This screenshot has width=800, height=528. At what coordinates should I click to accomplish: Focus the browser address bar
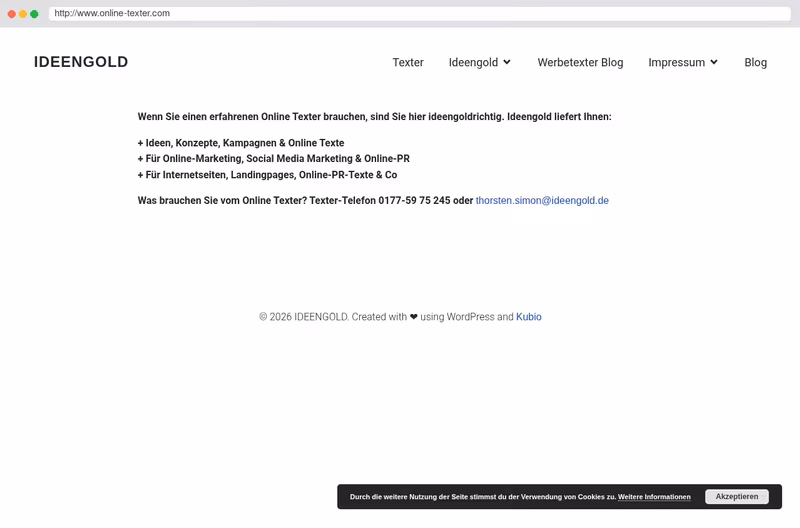pos(419,13)
